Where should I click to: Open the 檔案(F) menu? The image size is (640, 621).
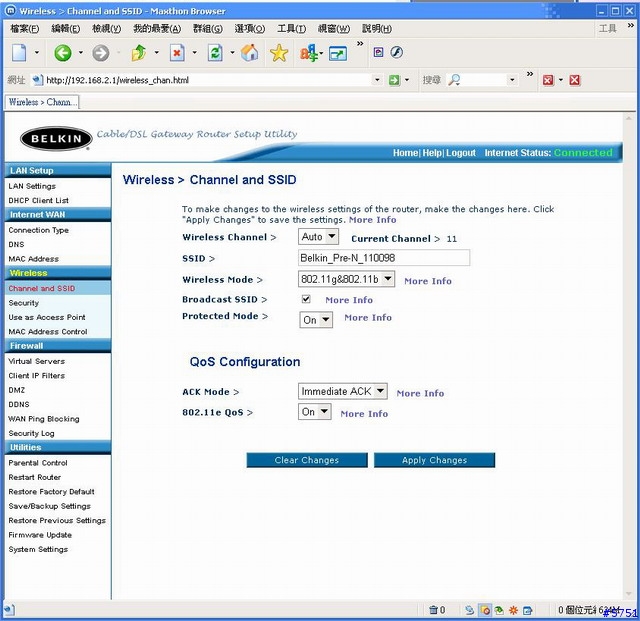click(24, 29)
